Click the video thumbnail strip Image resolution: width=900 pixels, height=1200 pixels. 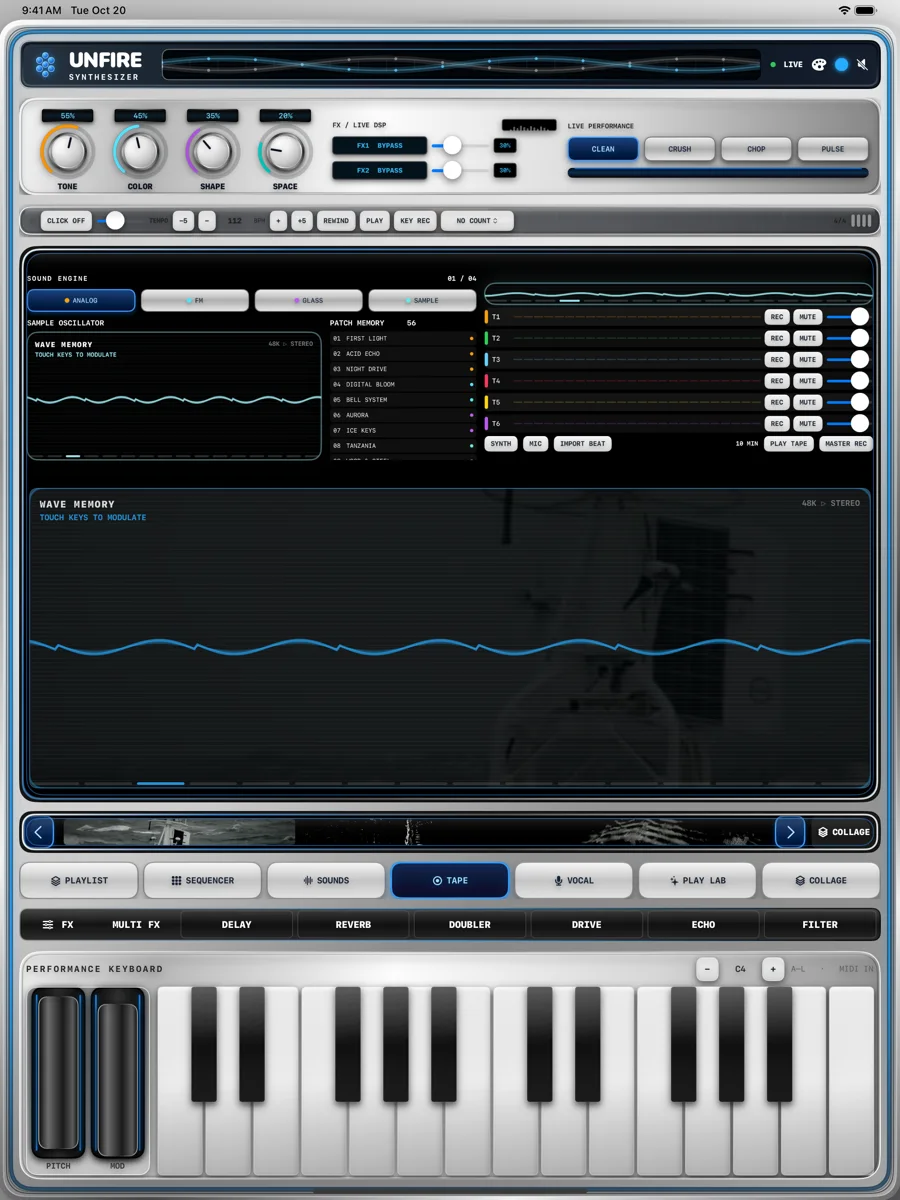414,832
